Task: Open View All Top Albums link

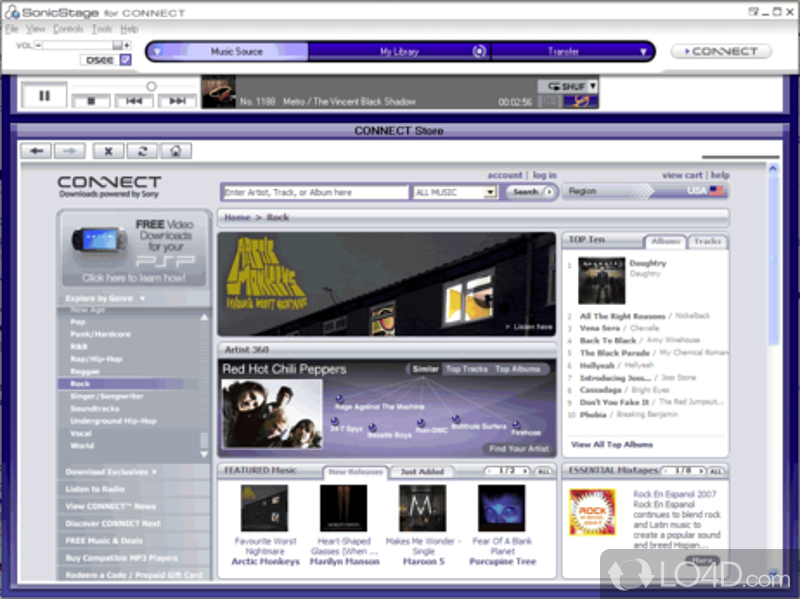Action: pyautogui.click(x=612, y=444)
